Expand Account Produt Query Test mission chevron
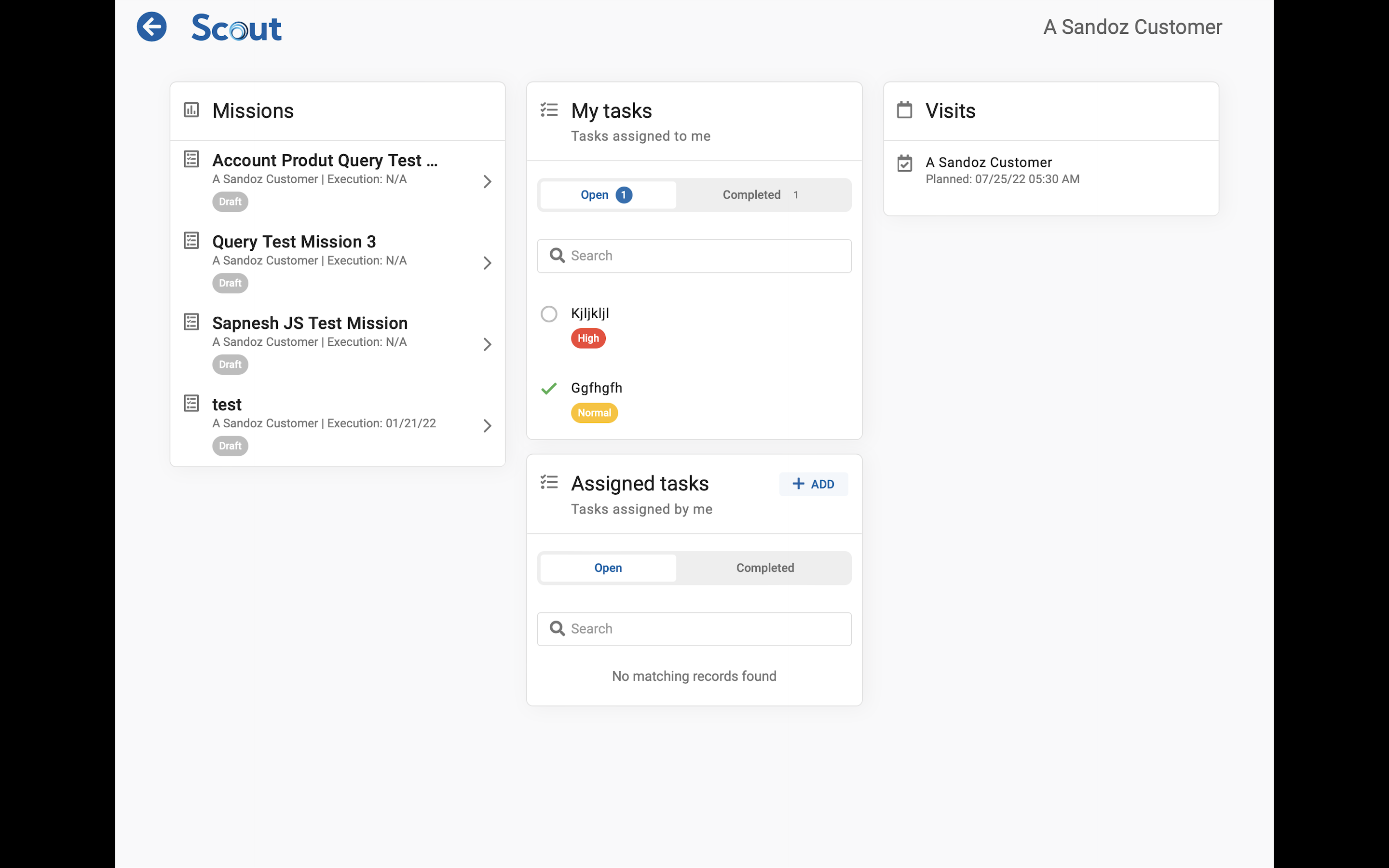The height and width of the screenshot is (868, 1389). tap(487, 181)
